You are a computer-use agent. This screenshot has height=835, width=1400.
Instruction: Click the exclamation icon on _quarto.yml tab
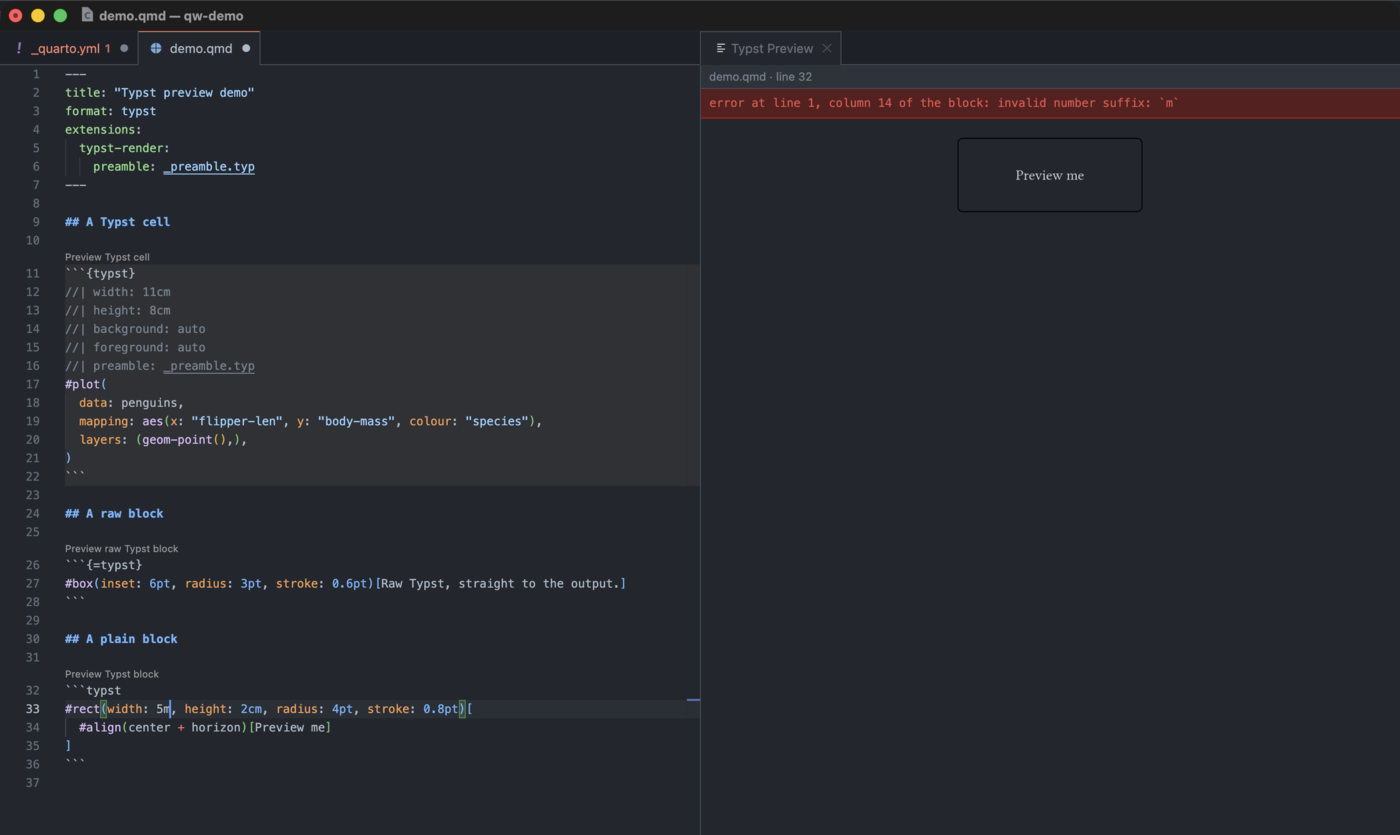click(18, 48)
